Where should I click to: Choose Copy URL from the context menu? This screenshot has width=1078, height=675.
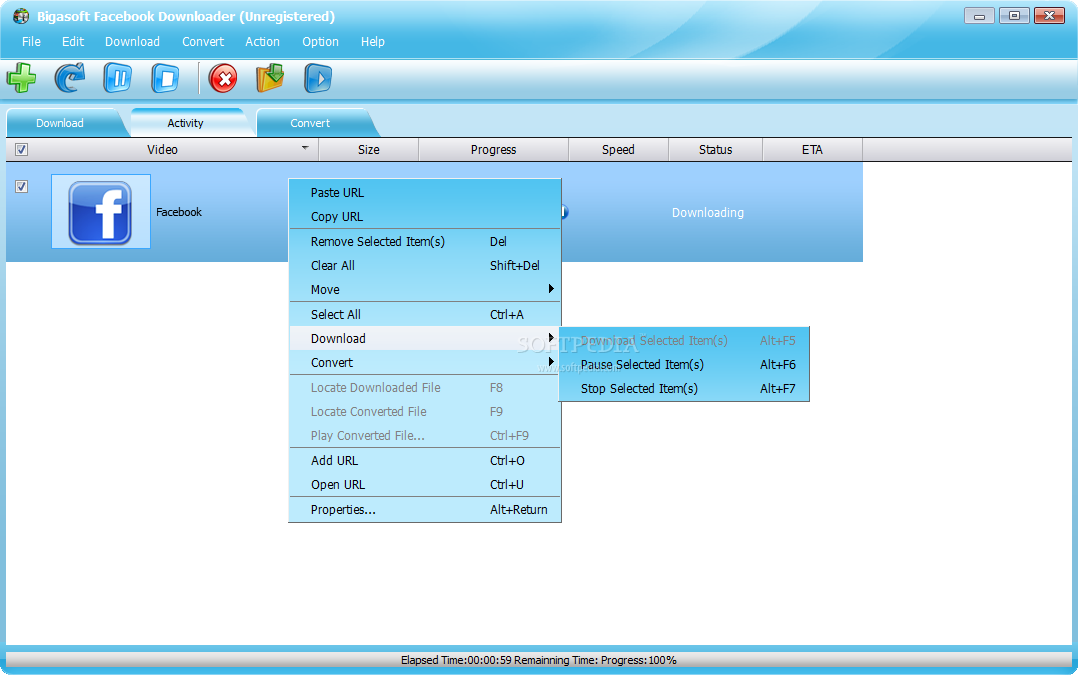425,217
